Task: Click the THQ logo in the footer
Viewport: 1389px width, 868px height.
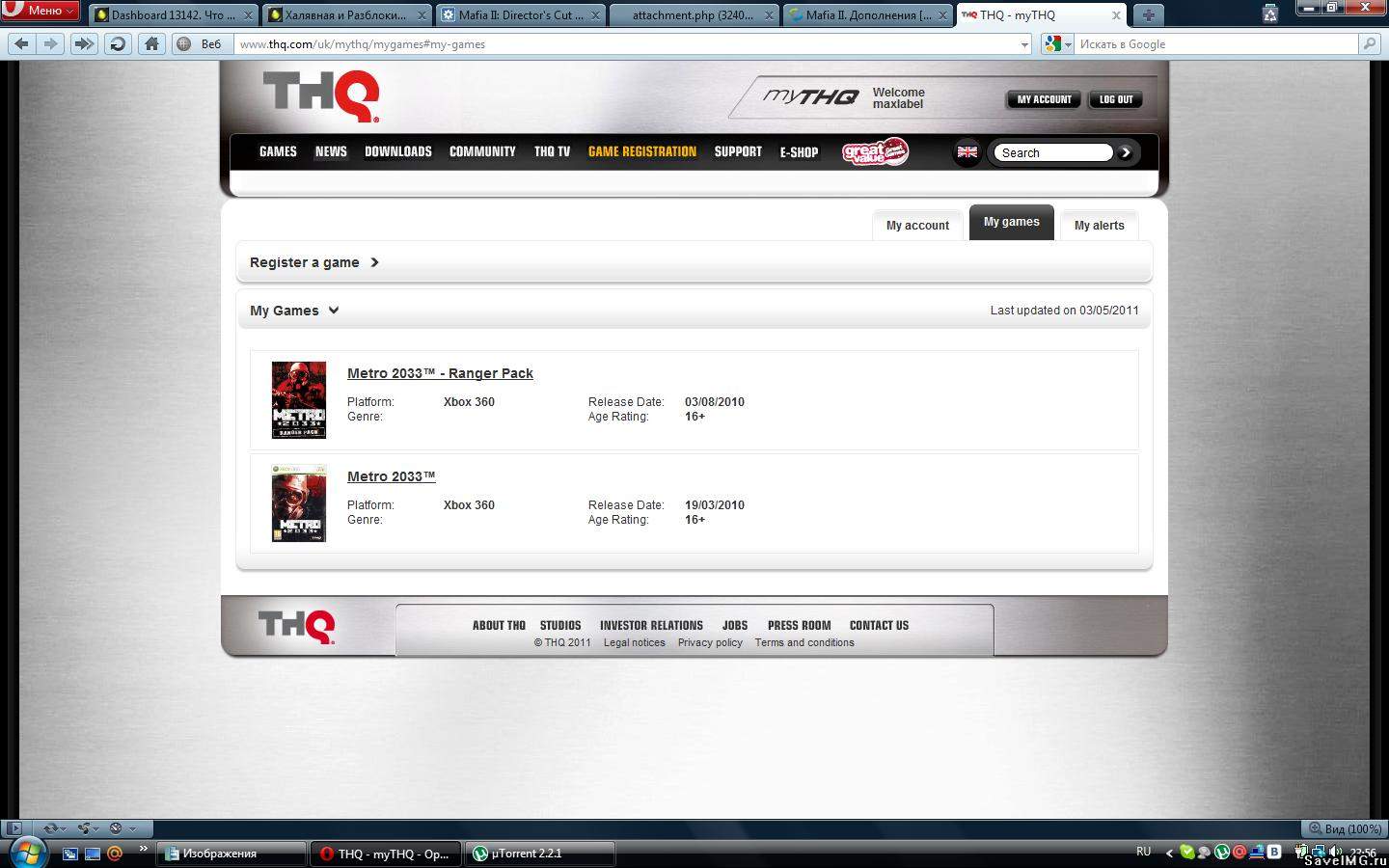Action: (x=296, y=626)
